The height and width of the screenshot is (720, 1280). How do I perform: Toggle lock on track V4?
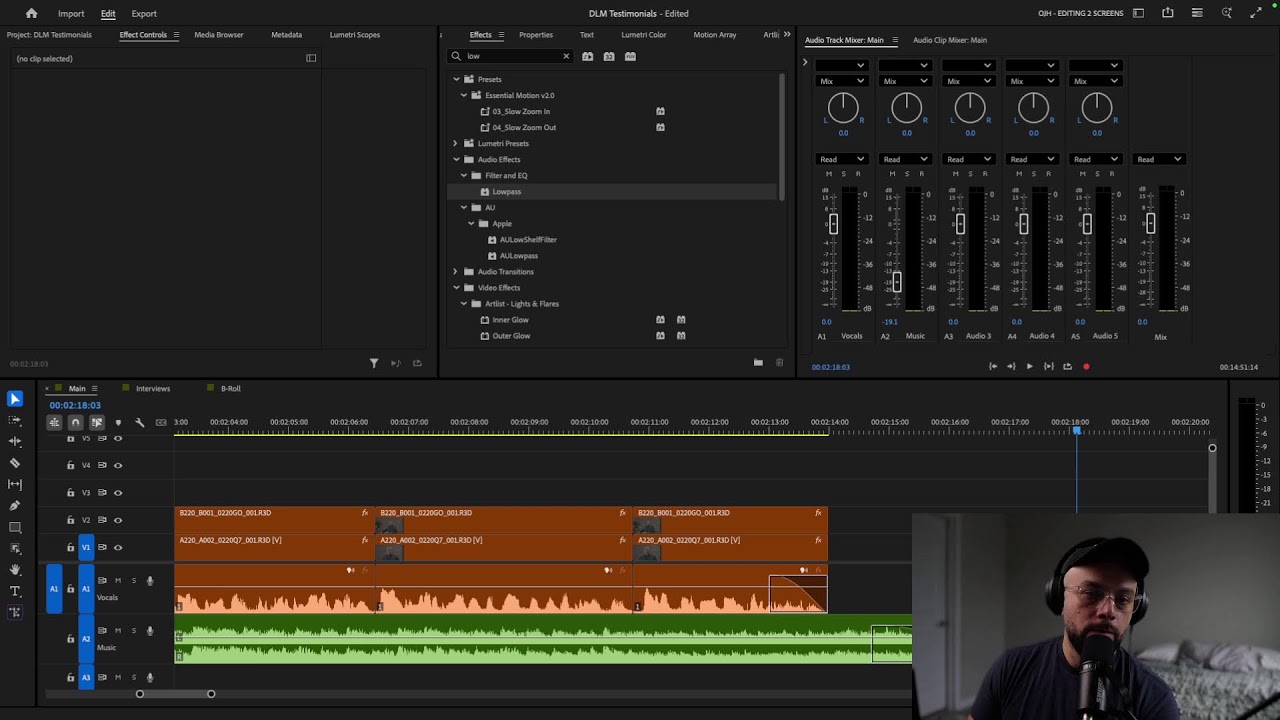70,465
